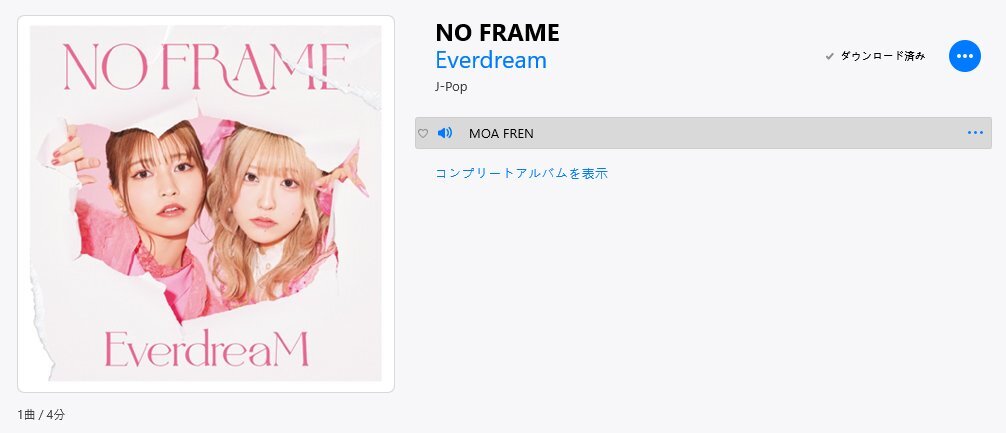
Task: Select the MOA FREN track title
Action: pyautogui.click(x=501, y=133)
